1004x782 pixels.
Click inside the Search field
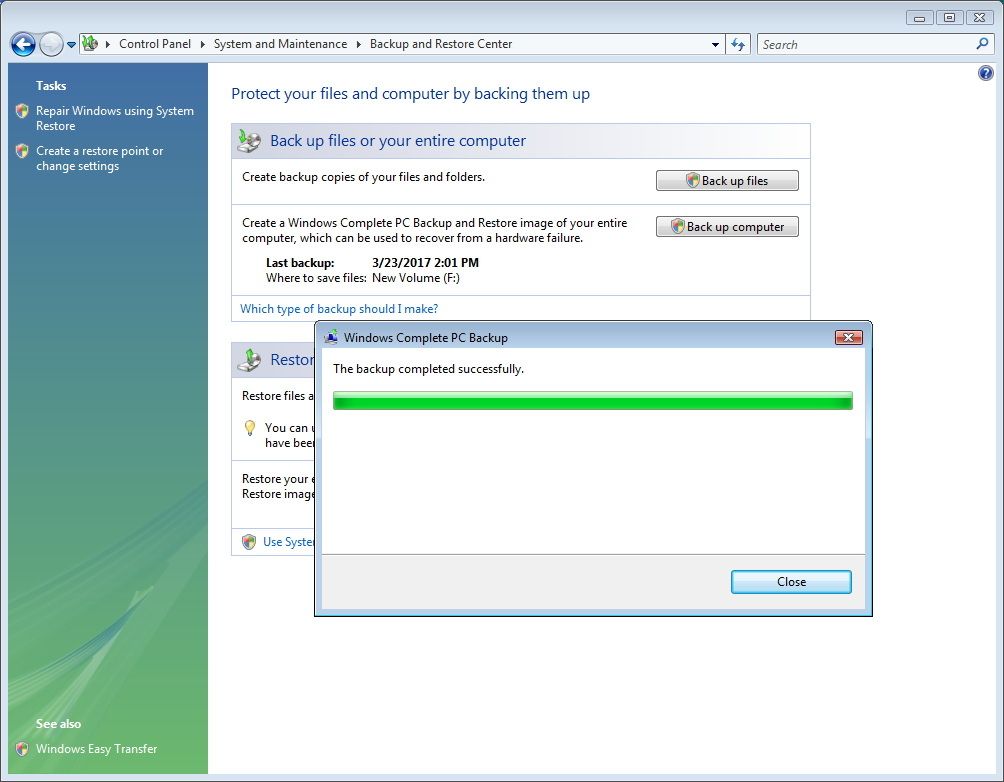tap(860, 44)
